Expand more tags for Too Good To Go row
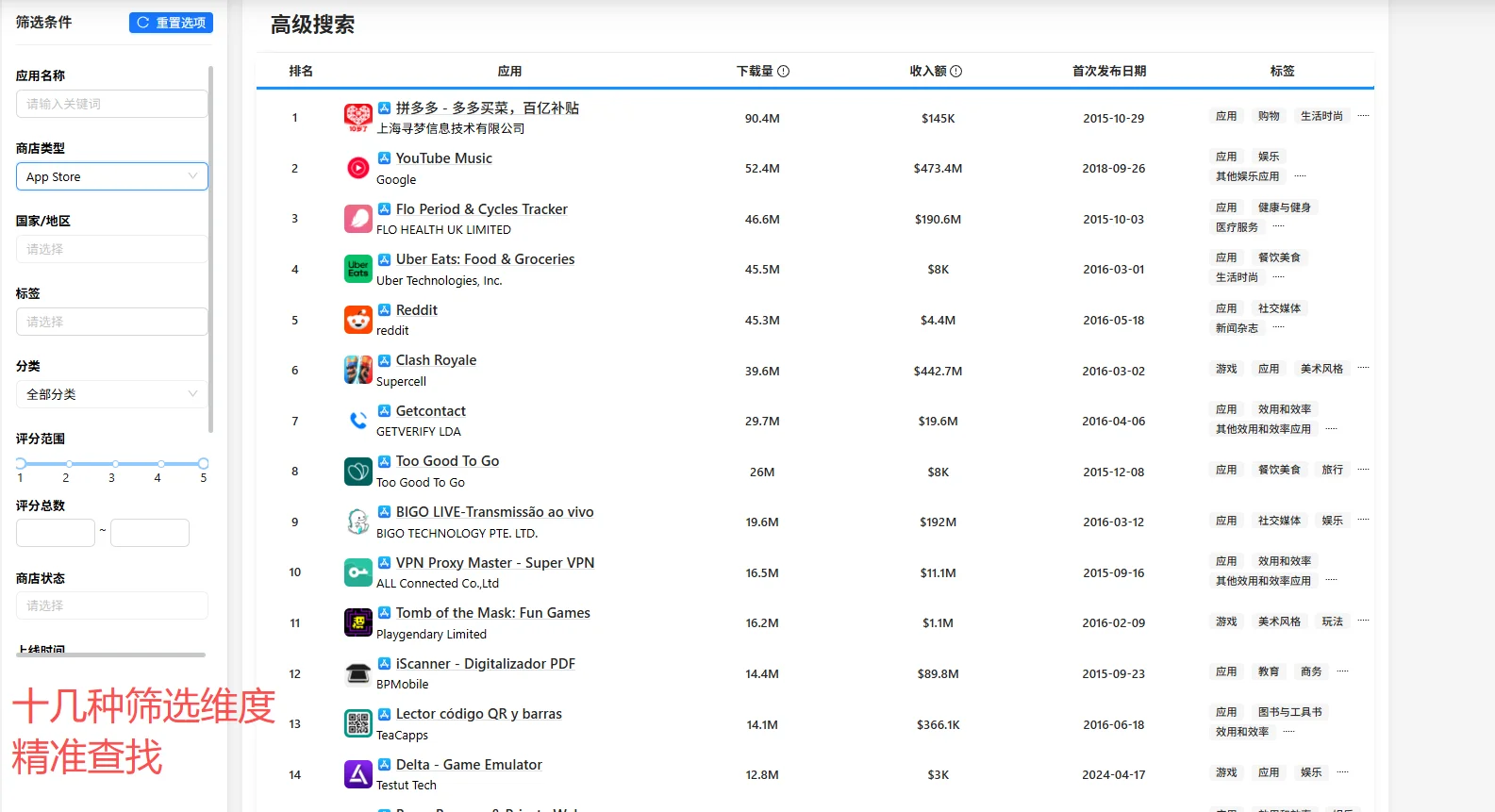1495x812 pixels. pos(1363,470)
